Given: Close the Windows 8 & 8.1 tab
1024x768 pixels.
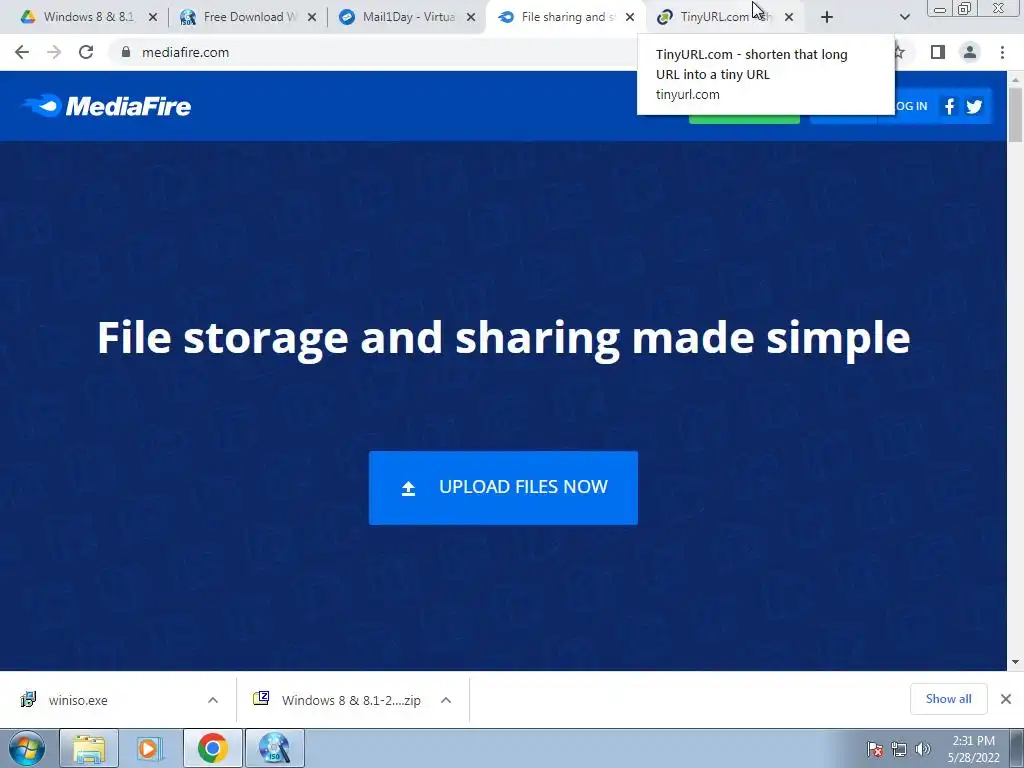Looking at the screenshot, I should pyautogui.click(x=153, y=17).
